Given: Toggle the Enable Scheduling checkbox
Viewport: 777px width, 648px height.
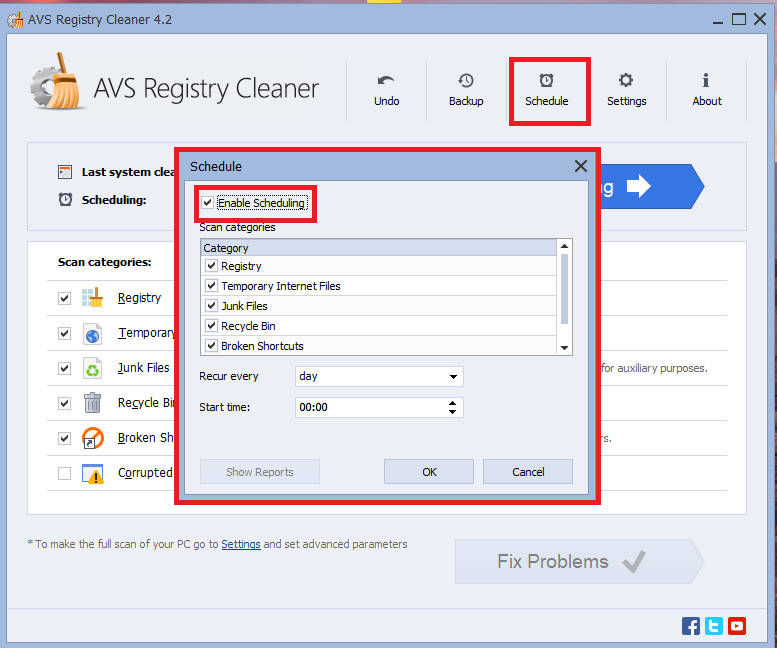Looking at the screenshot, I should 208,203.
